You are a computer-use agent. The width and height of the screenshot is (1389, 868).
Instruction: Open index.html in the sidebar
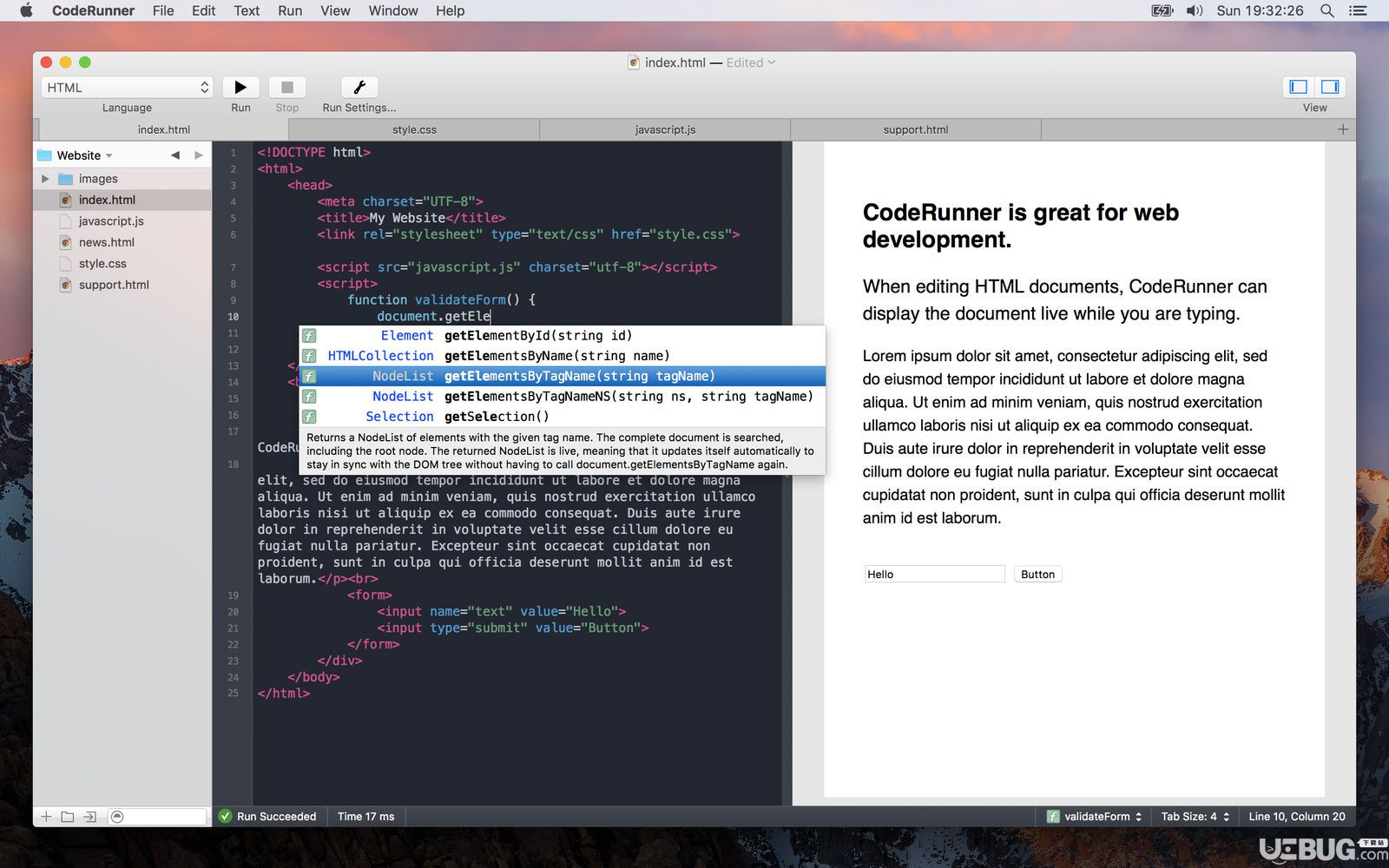(x=122, y=200)
